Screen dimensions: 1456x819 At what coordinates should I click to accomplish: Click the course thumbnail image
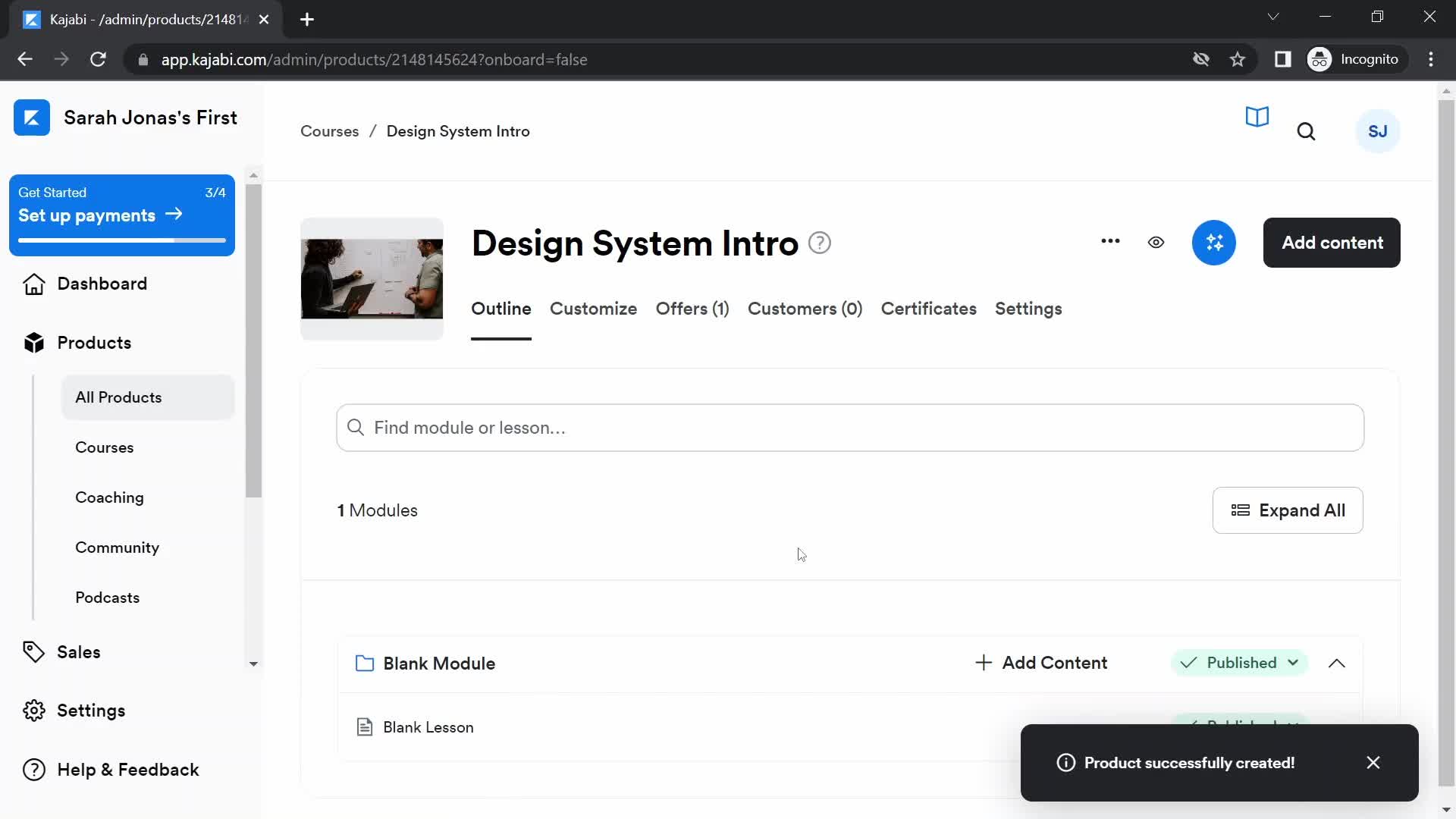point(372,279)
